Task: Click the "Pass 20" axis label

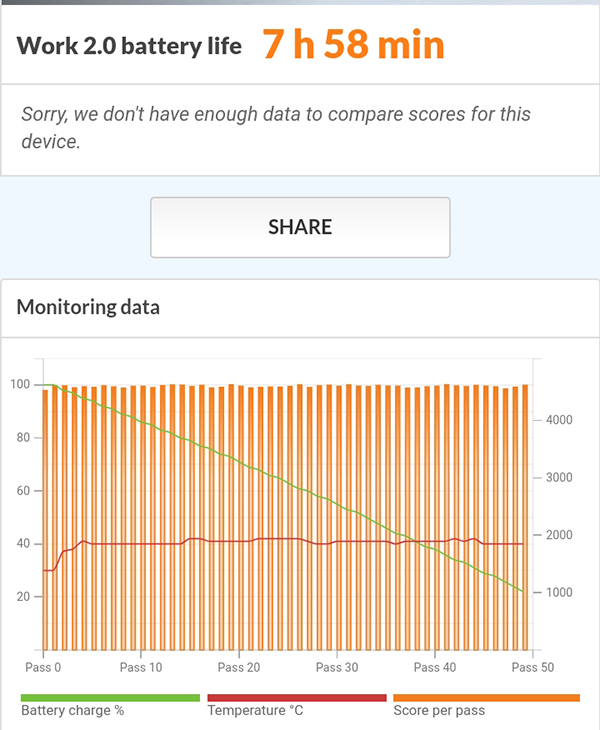Action: [x=238, y=667]
